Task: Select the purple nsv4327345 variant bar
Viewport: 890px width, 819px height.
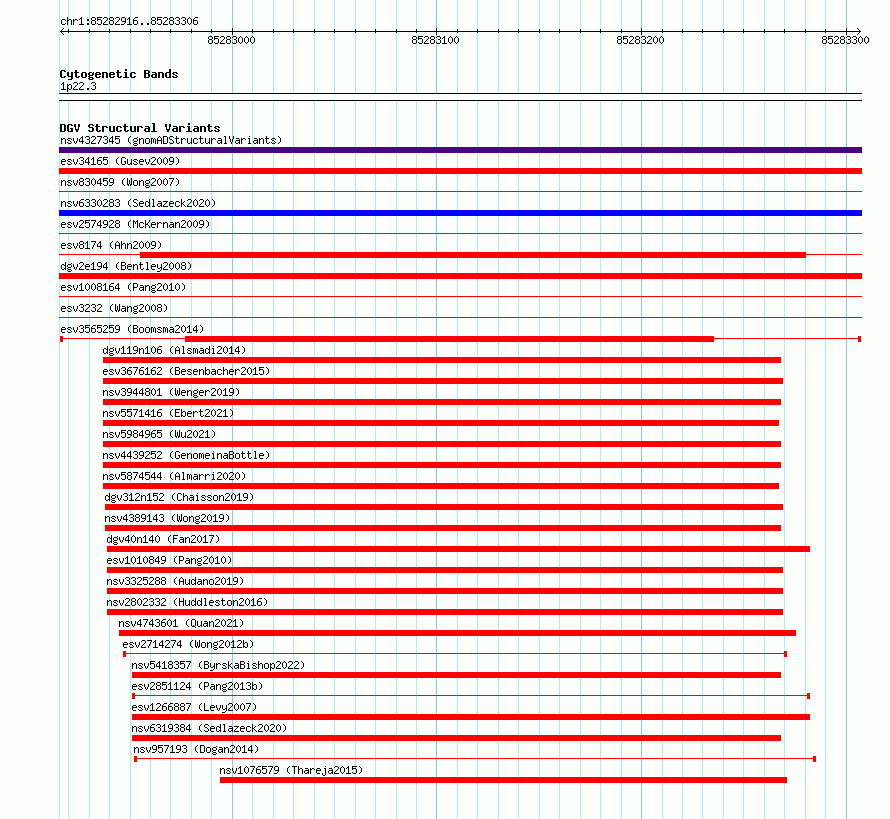Action: pos(460,150)
